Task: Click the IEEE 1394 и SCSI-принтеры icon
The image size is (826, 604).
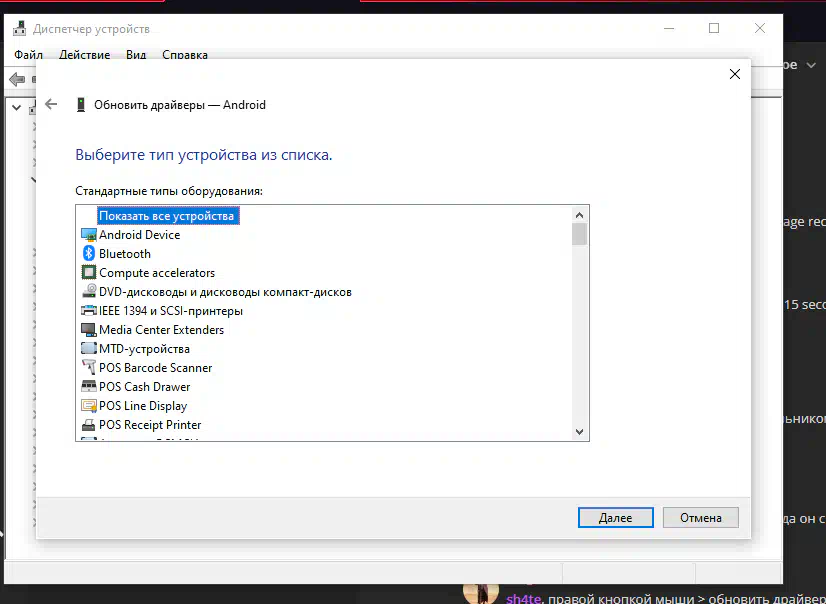Action: (88, 311)
